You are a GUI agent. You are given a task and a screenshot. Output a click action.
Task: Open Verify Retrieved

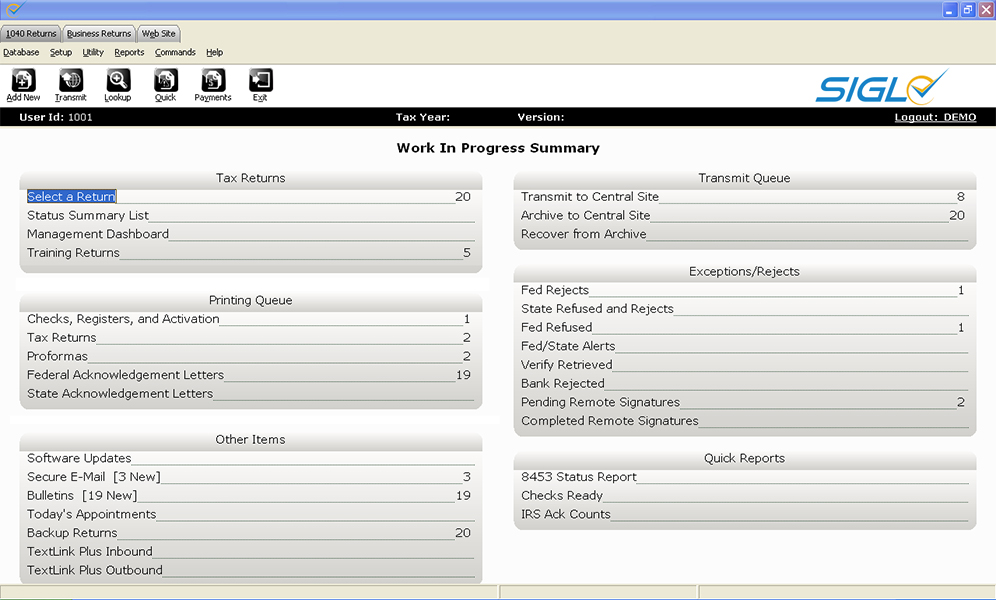pos(567,364)
